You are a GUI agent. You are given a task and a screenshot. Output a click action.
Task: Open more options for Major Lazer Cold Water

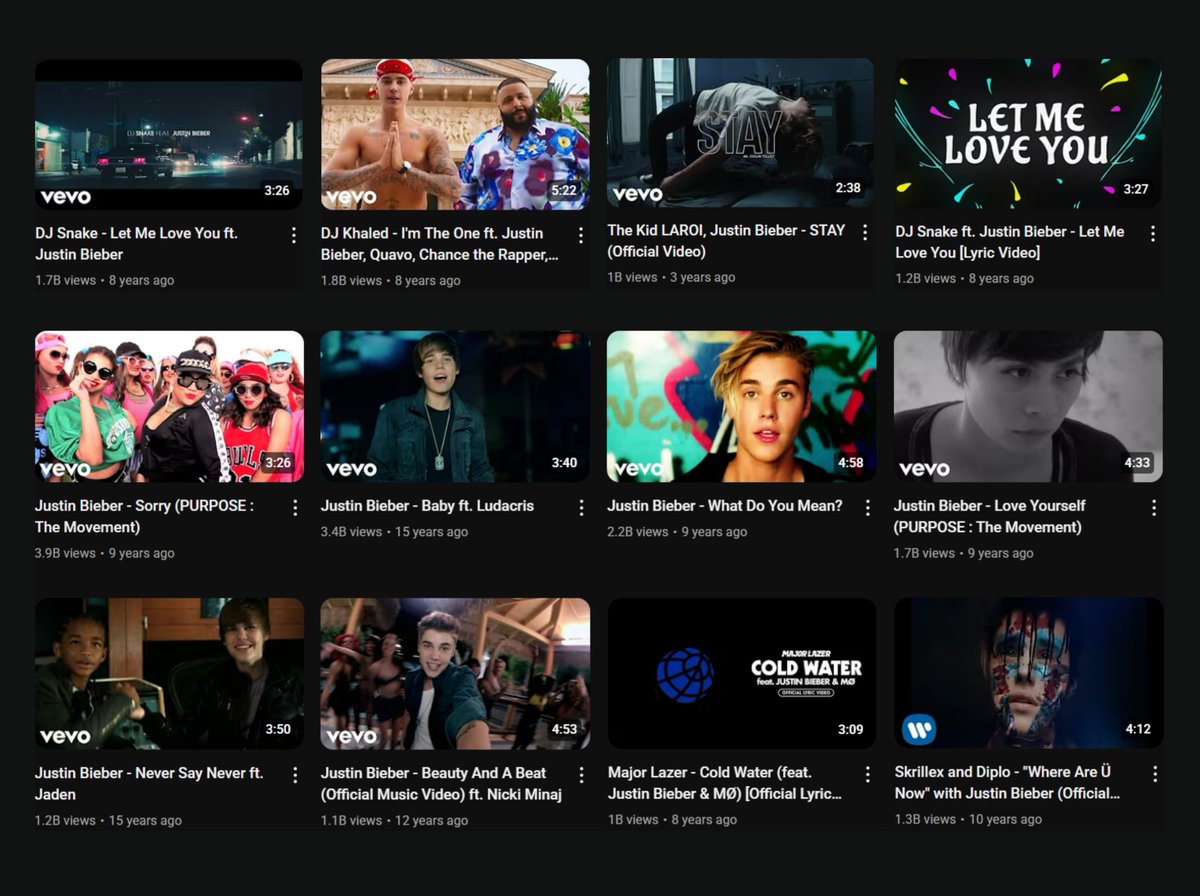[868, 774]
